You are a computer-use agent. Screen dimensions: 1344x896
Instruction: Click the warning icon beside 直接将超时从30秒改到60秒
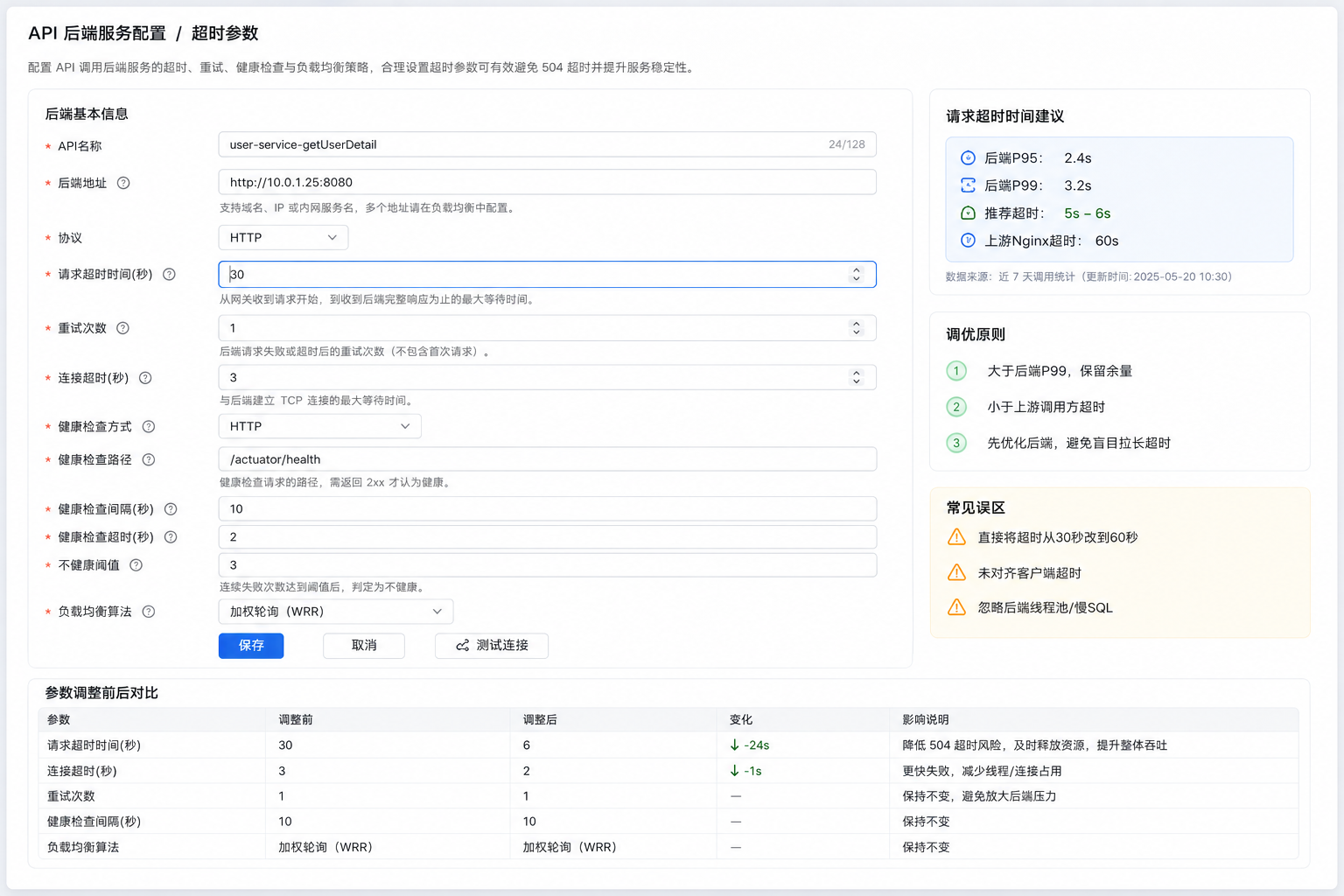point(957,537)
